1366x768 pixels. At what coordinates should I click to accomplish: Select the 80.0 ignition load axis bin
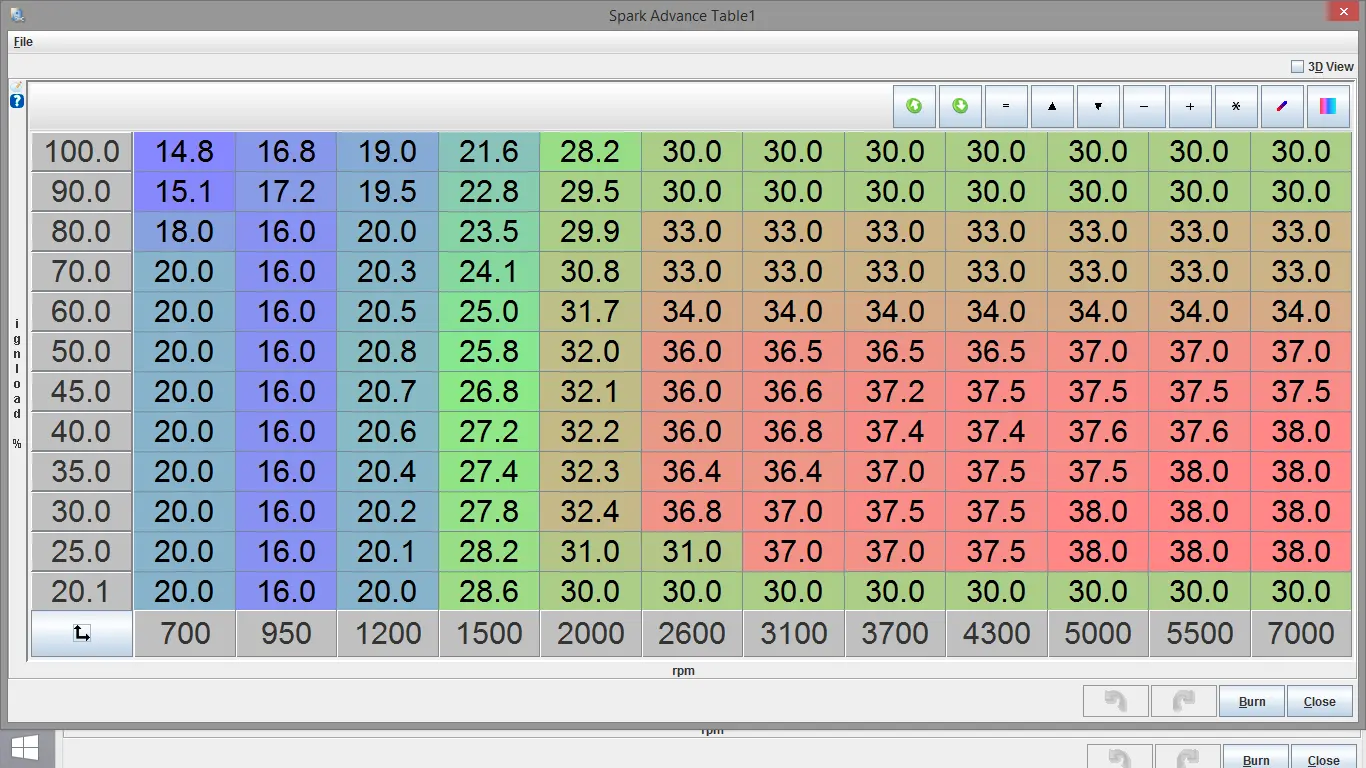pyautogui.click(x=82, y=232)
